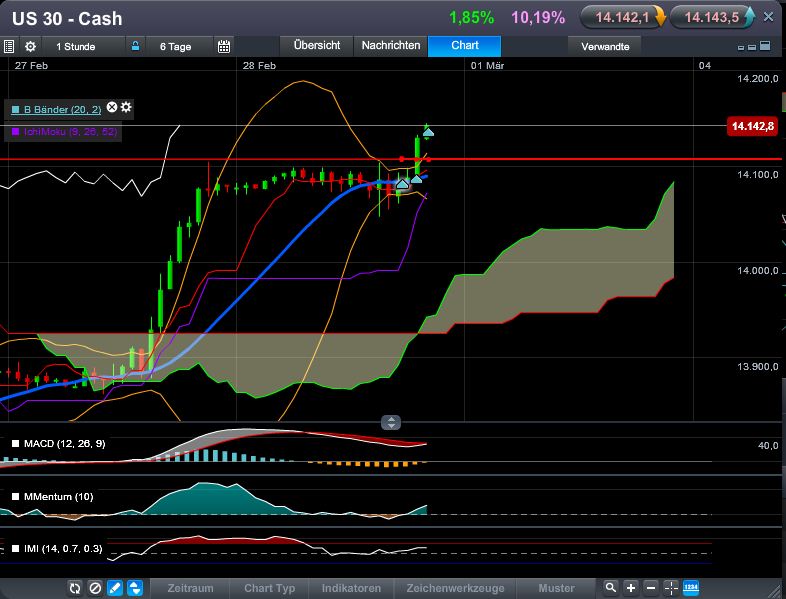Select the Chart tab
786x599 pixels.
(465, 45)
